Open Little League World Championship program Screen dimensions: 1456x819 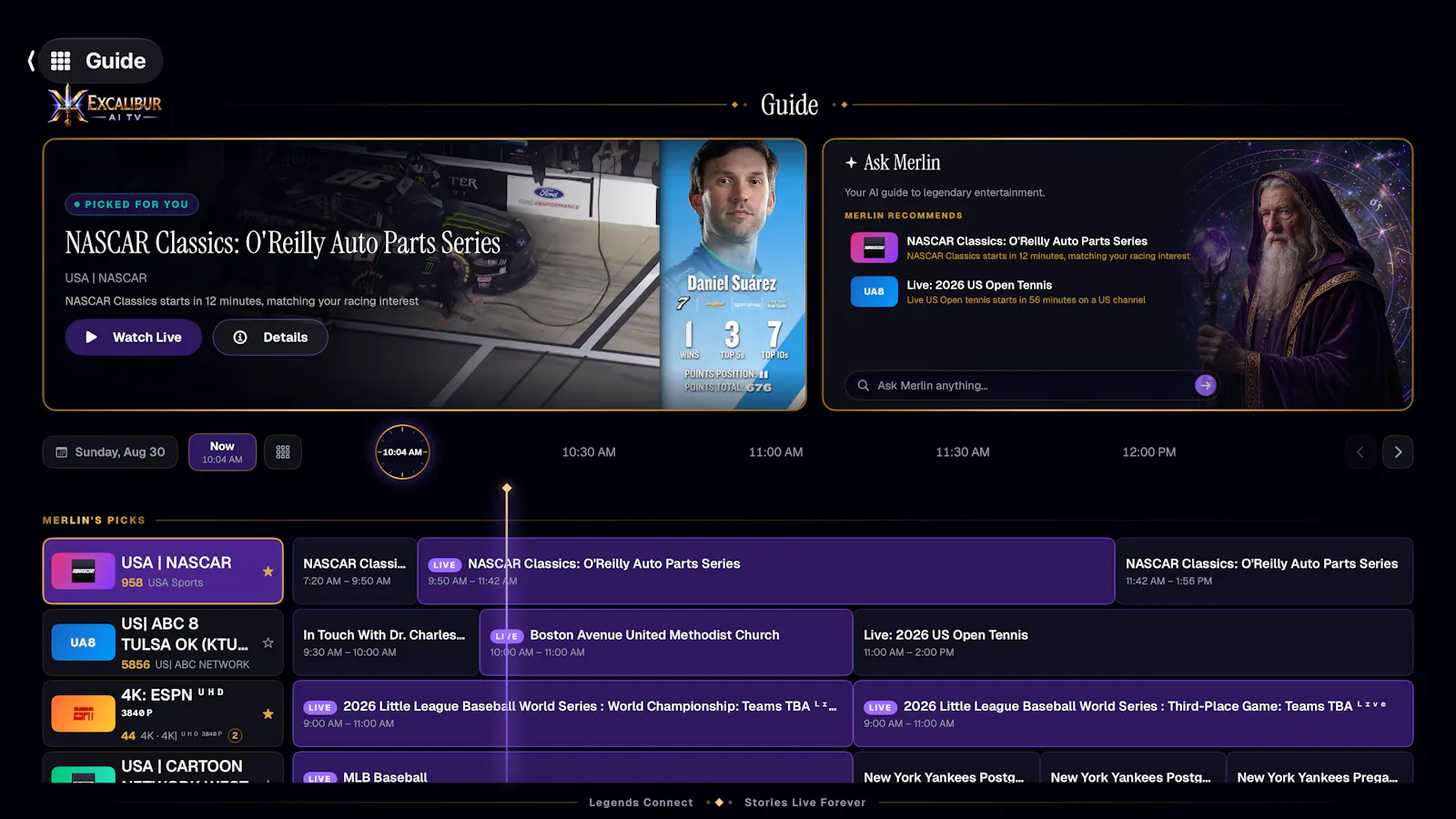click(572, 713)
